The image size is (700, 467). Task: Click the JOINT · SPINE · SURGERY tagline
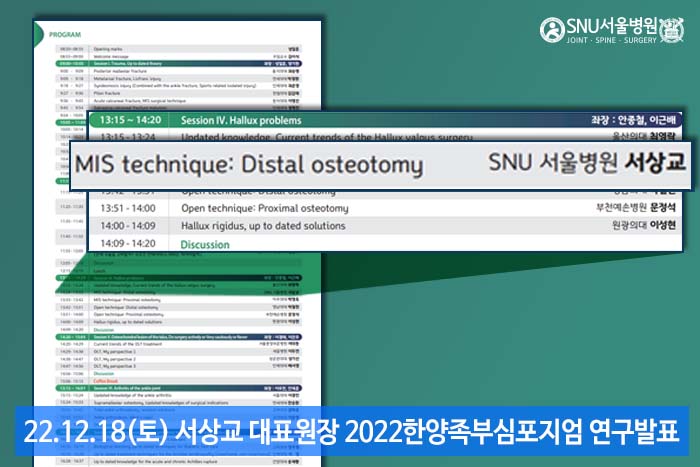coord(612,40)
